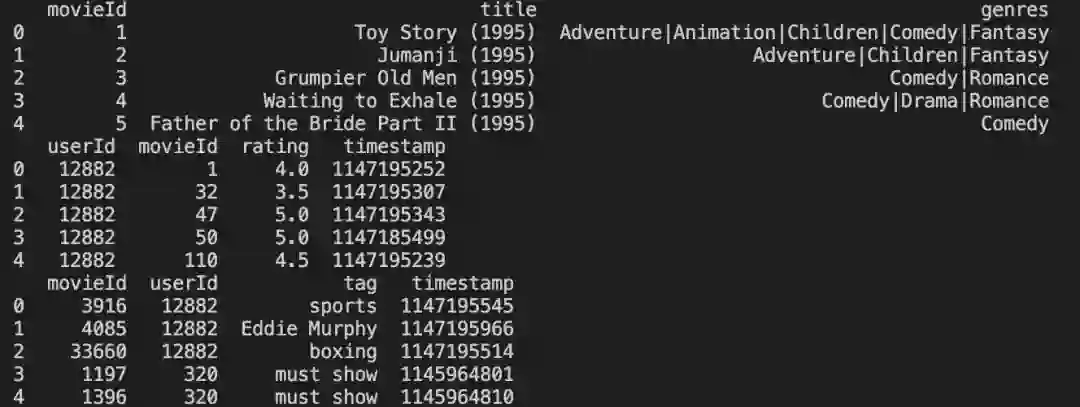Select the "sports" tag value

click(343, 306)
